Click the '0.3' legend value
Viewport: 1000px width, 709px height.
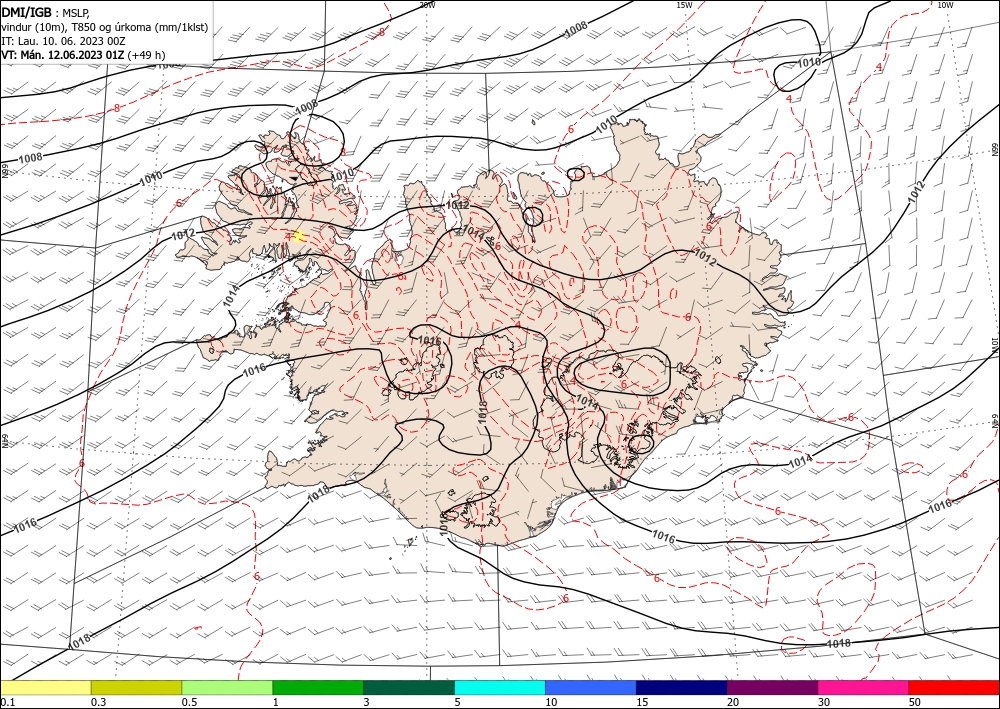click(98, 702)
